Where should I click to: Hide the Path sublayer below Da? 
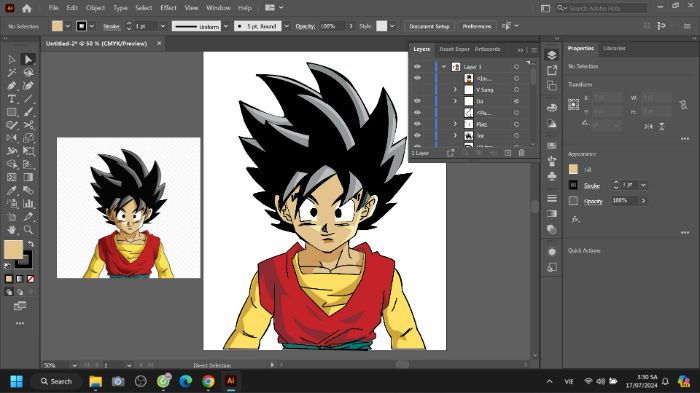pyautogui.click(x=417, y=113)
